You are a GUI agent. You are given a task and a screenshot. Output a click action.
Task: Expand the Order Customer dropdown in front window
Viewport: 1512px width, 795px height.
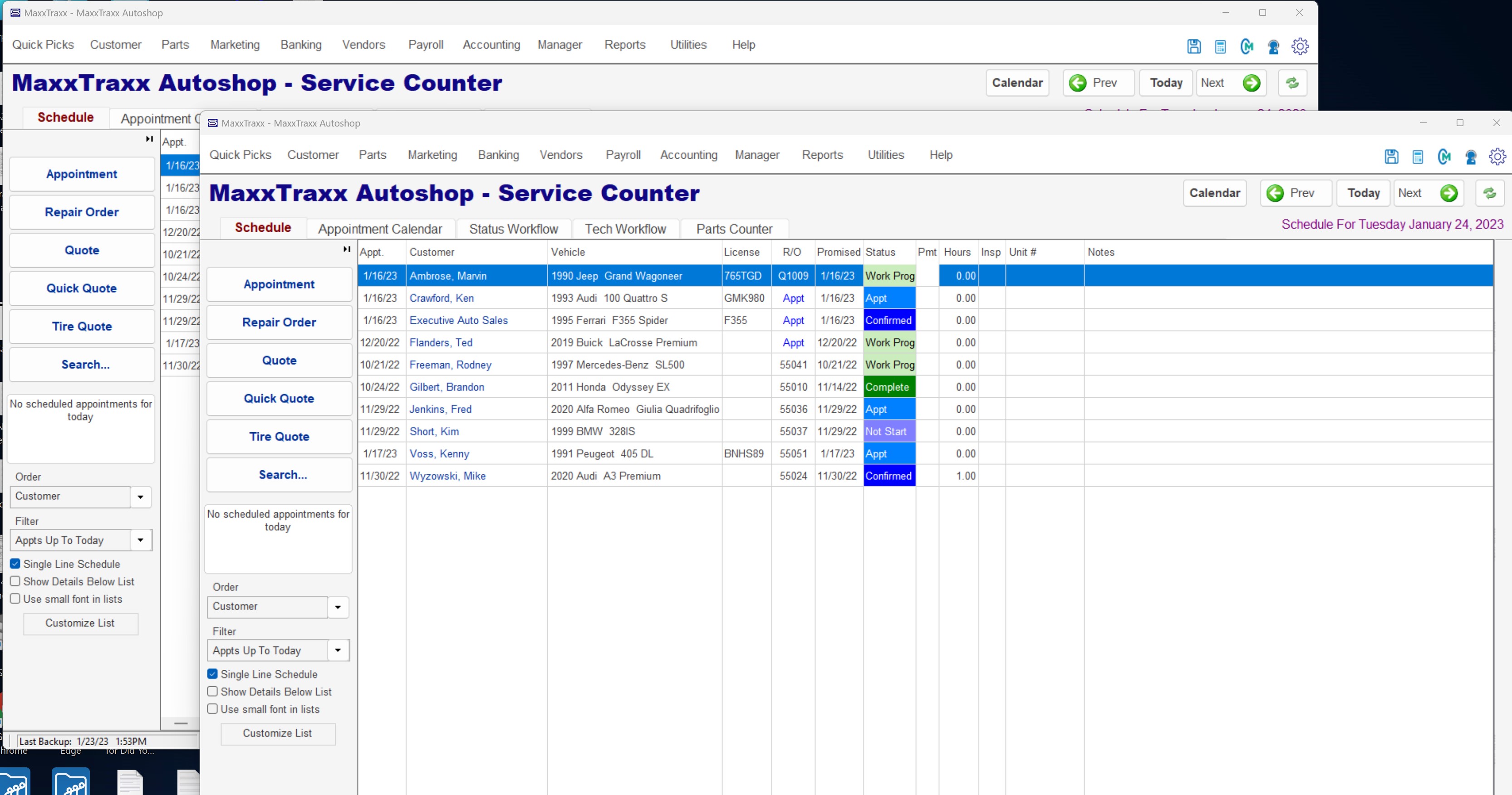point(338,607)
